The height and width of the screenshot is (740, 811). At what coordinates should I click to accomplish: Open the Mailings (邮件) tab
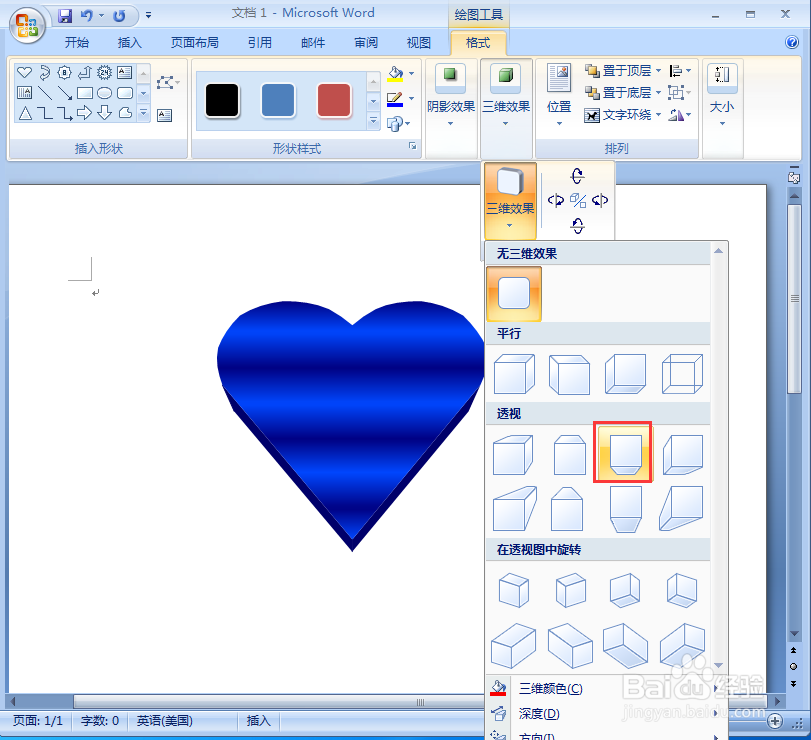(x=313, y=42)
